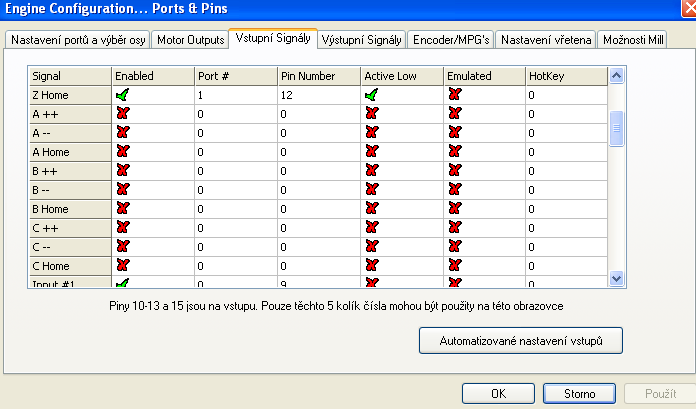This screenshot has height=409, width=696.
Task: Toggle Emulated state for C -- signal
Action: [x=456, y=247]
